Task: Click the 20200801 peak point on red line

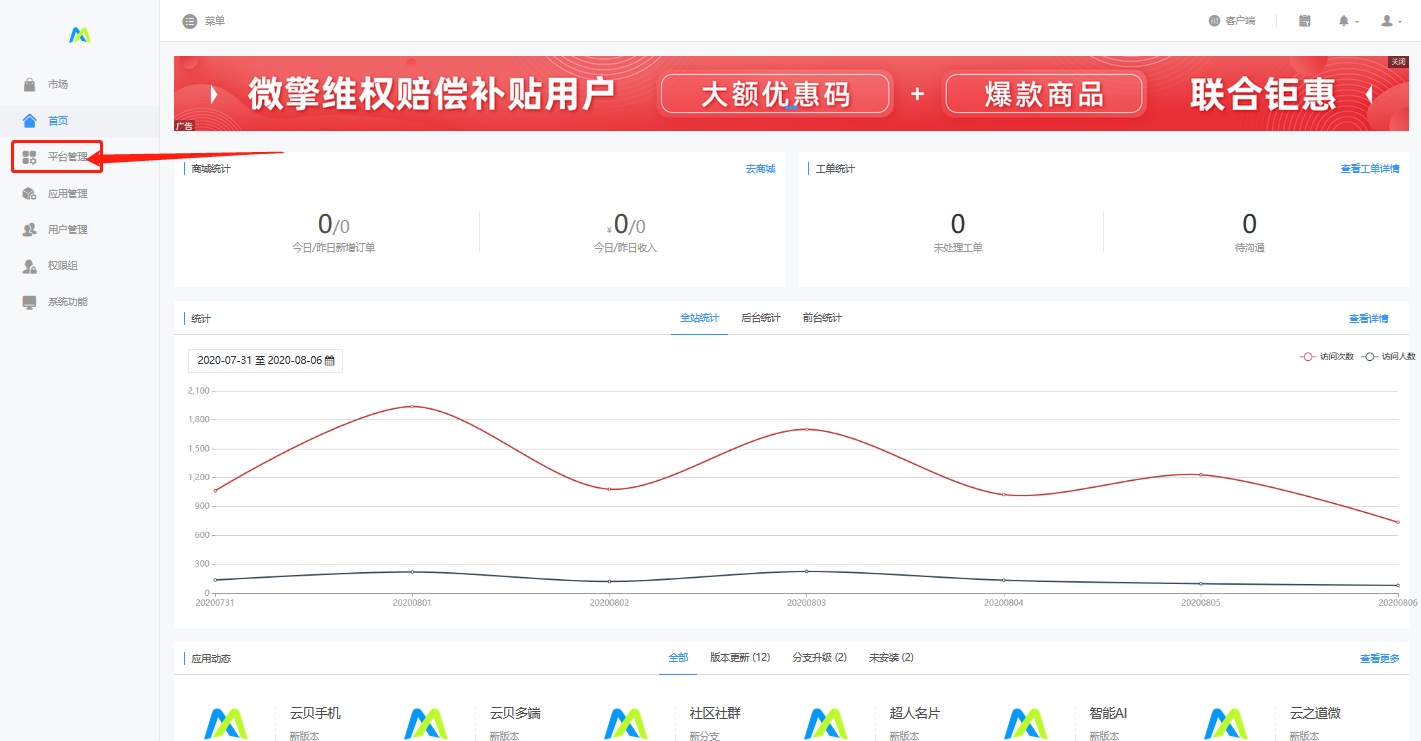Action: 412,406
